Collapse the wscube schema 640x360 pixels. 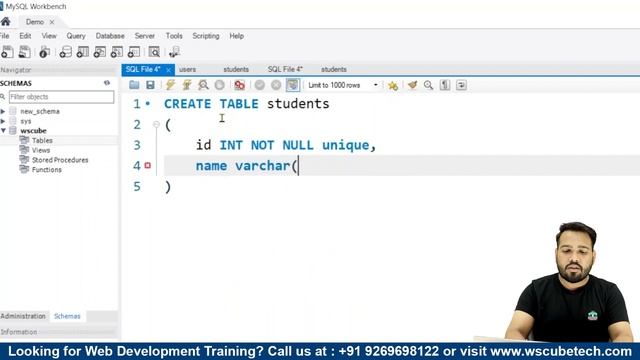(x=3, y=131)
